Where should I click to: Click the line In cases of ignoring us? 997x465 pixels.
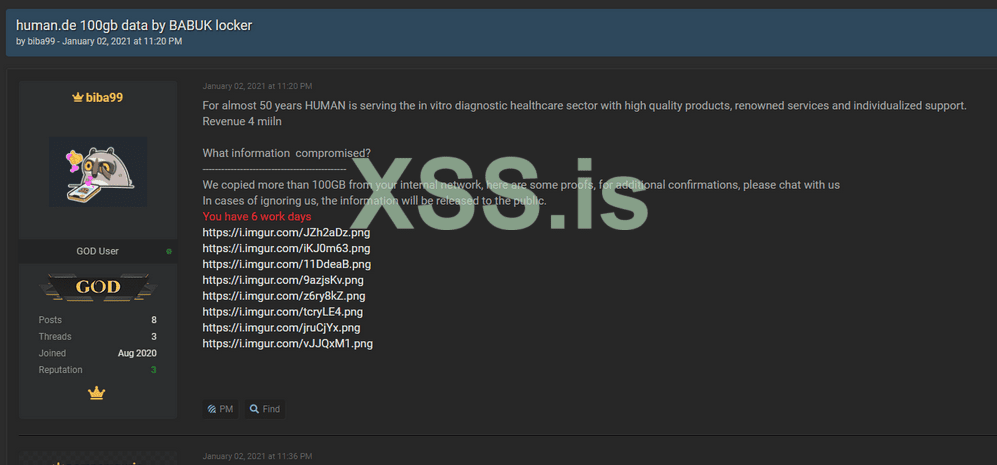click(375, 200)
